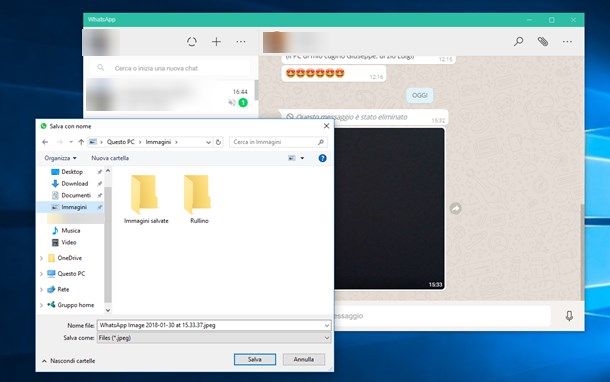Expand the Gruppo home tree node

[42, 305]
